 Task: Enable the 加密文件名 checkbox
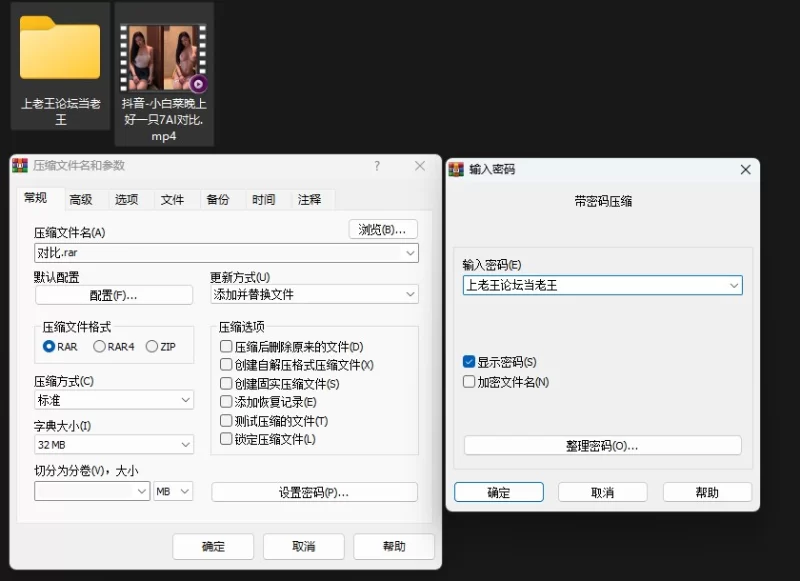click(469, 382)
